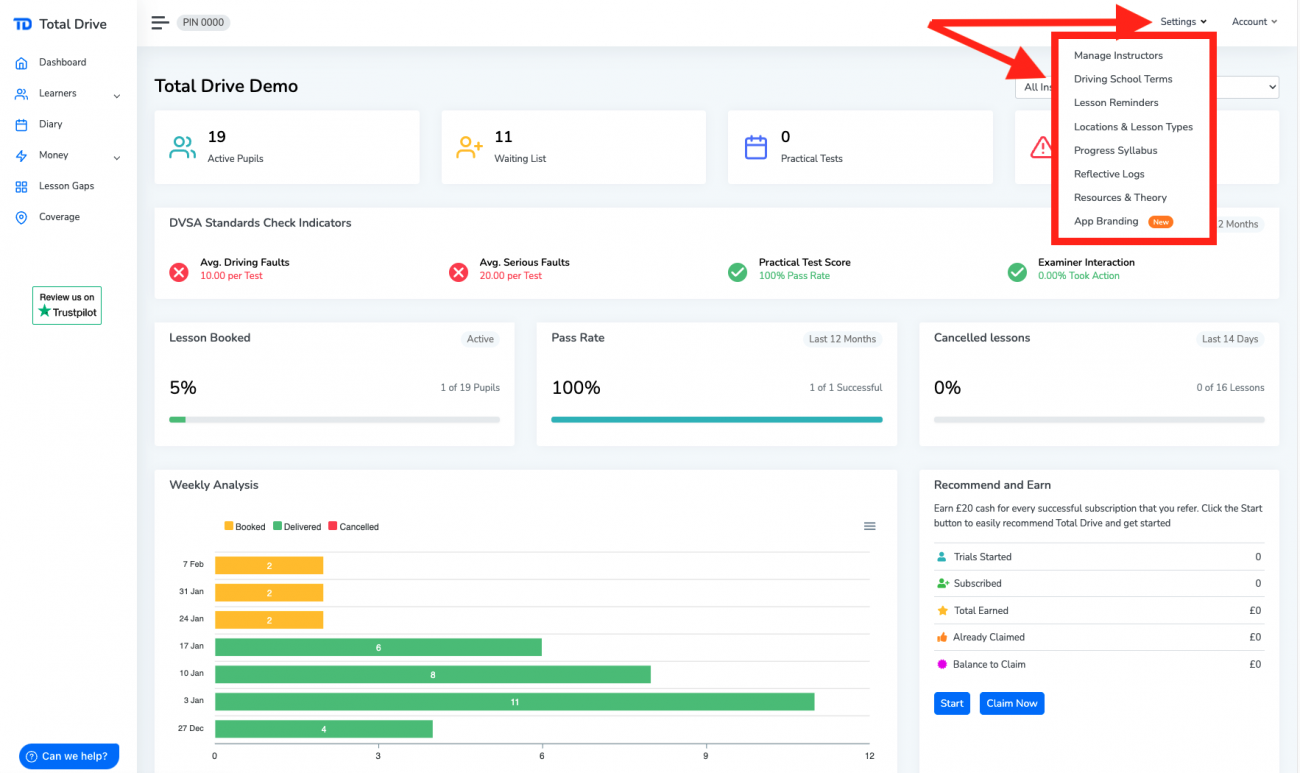Toggle the Cancelled series in chart legend
1300x773 pixels.
tap(353, 527)
